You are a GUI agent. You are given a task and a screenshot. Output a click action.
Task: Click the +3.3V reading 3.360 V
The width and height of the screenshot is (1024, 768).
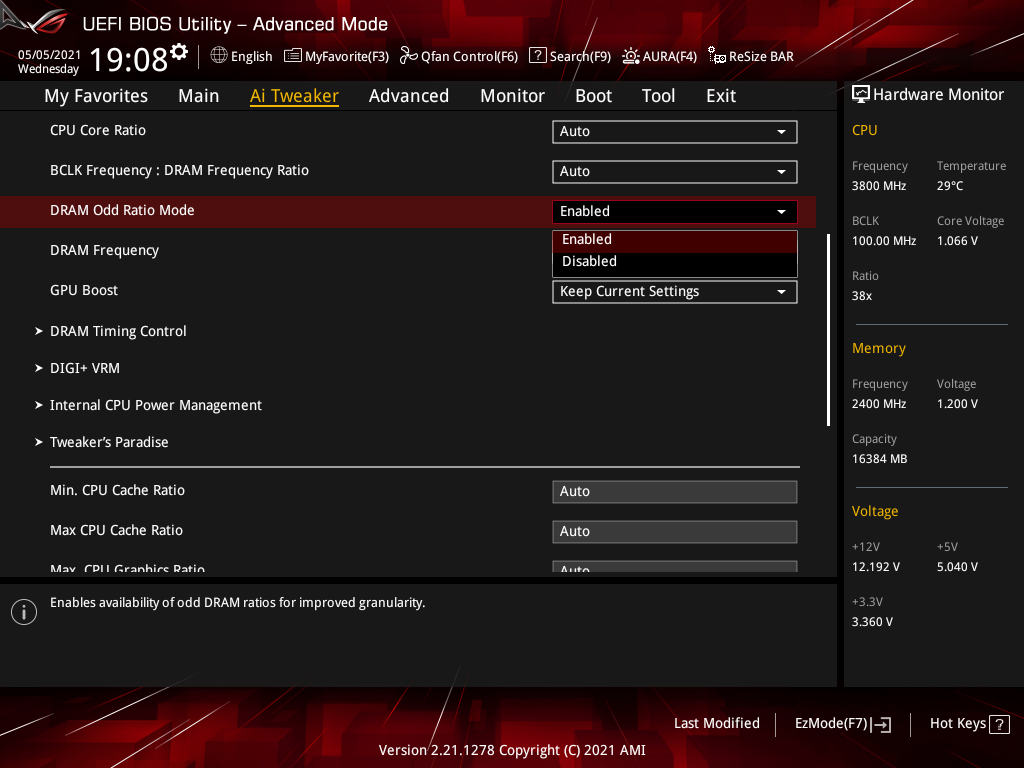tap(872, 622)
